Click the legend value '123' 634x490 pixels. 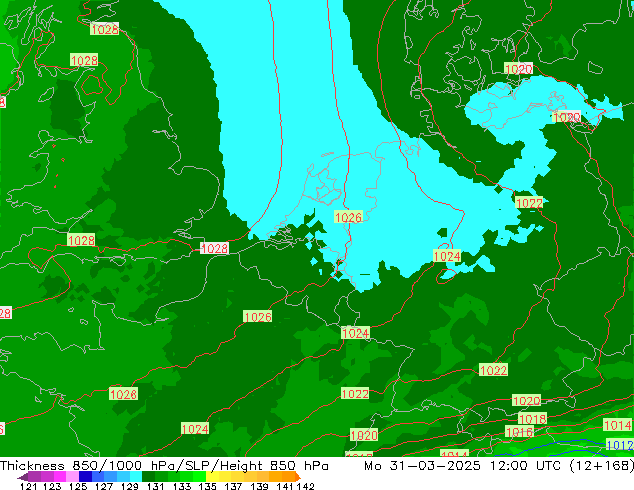[52, 486]
